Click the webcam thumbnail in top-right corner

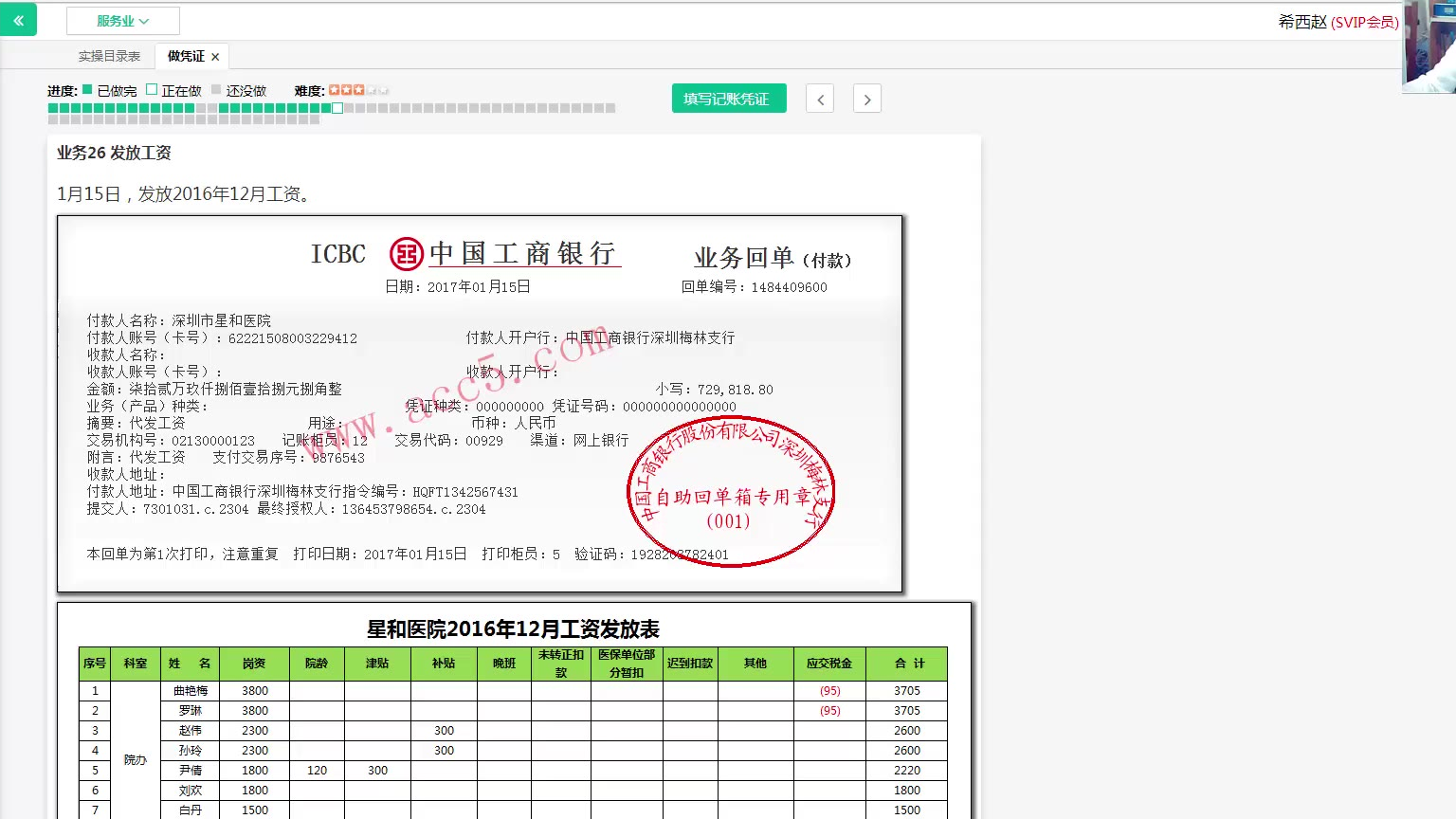click(x=1429, y=45)
